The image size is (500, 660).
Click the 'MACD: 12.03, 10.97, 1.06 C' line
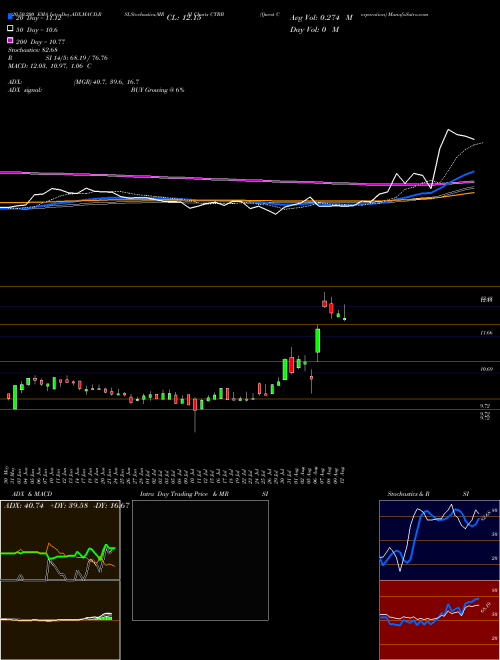pos(50,66)
